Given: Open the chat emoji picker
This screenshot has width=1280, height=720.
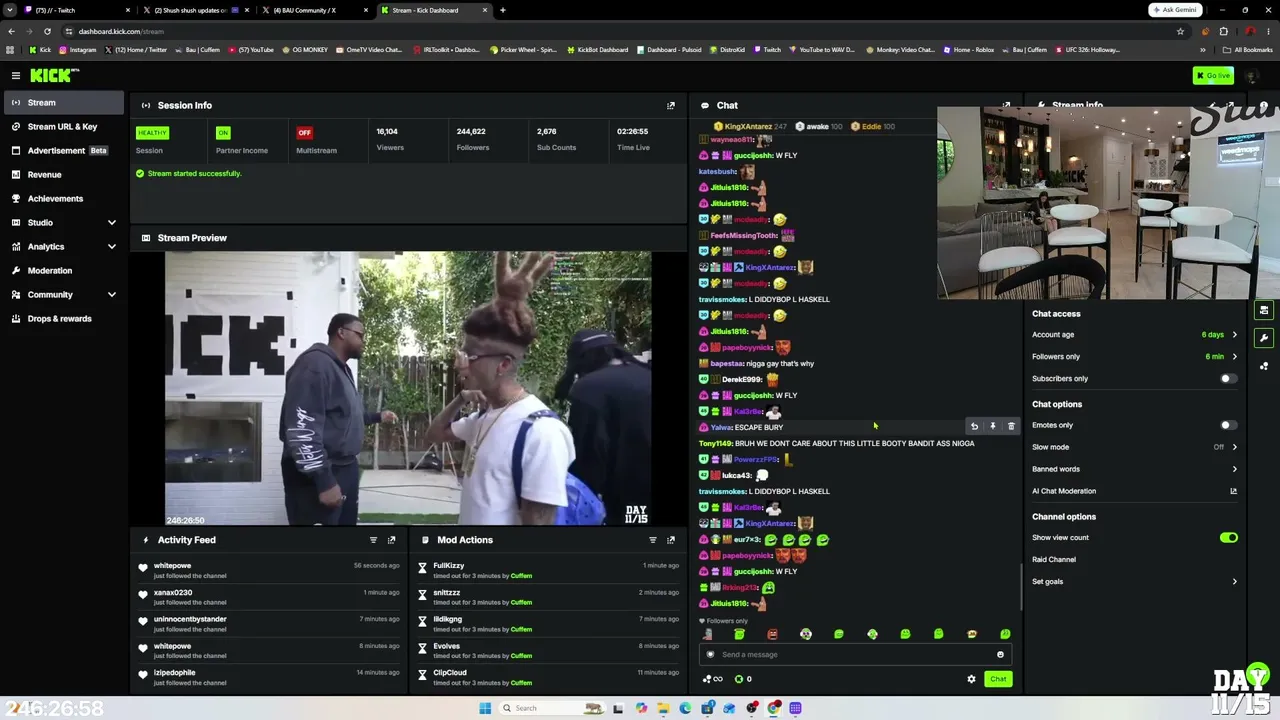Looking at the screenshot, I should (1000, 655).
